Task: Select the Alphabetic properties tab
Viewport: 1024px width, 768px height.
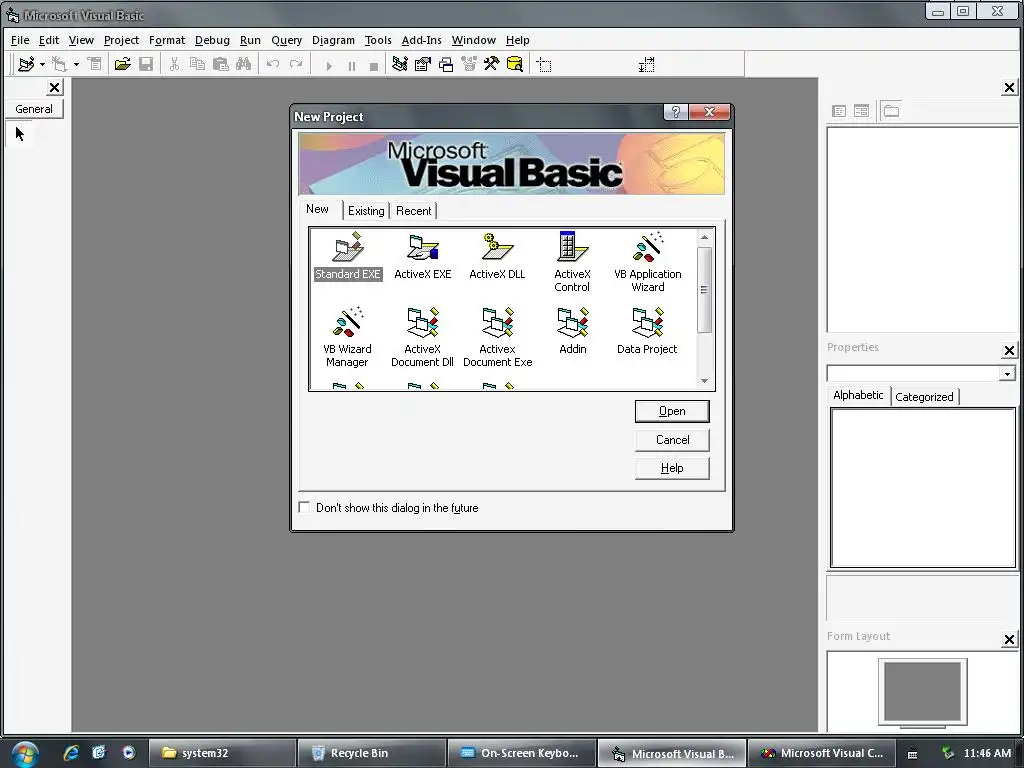Action: [x=858, y=395]
